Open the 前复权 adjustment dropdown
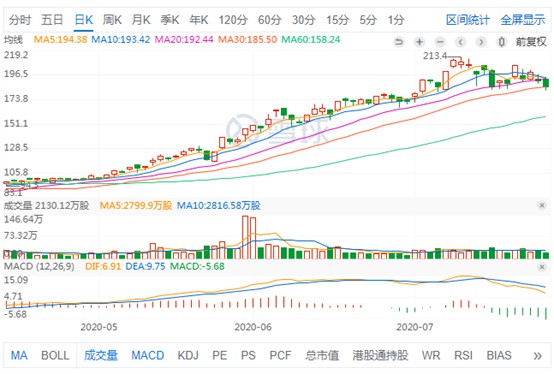The width and height of the screenshot is (554, 374). click(x=531, y=42)
